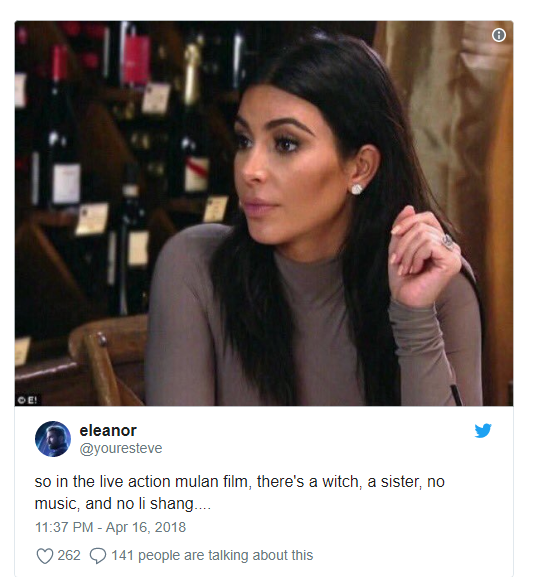Open the eleanor display name link
This screenshot has height=577, width=538.
tap(108, 431)
